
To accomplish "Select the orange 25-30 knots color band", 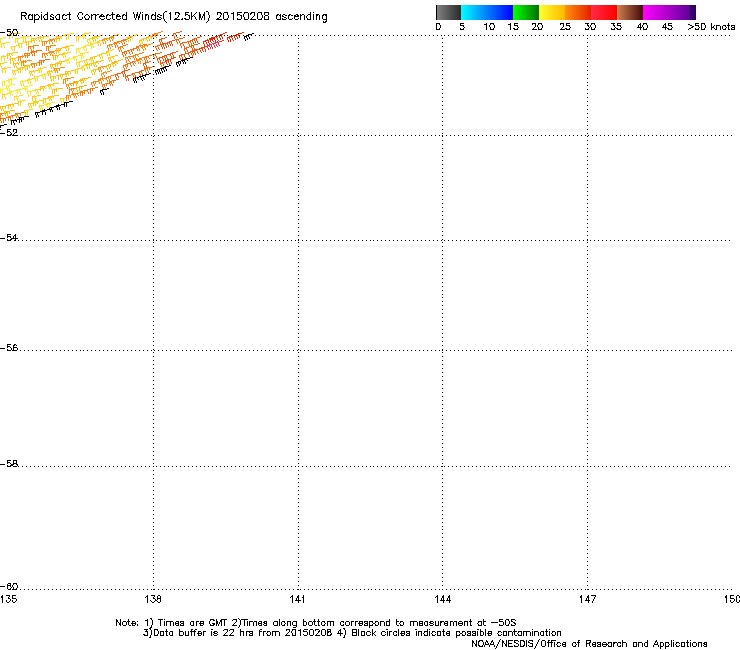I will (578, 12).
